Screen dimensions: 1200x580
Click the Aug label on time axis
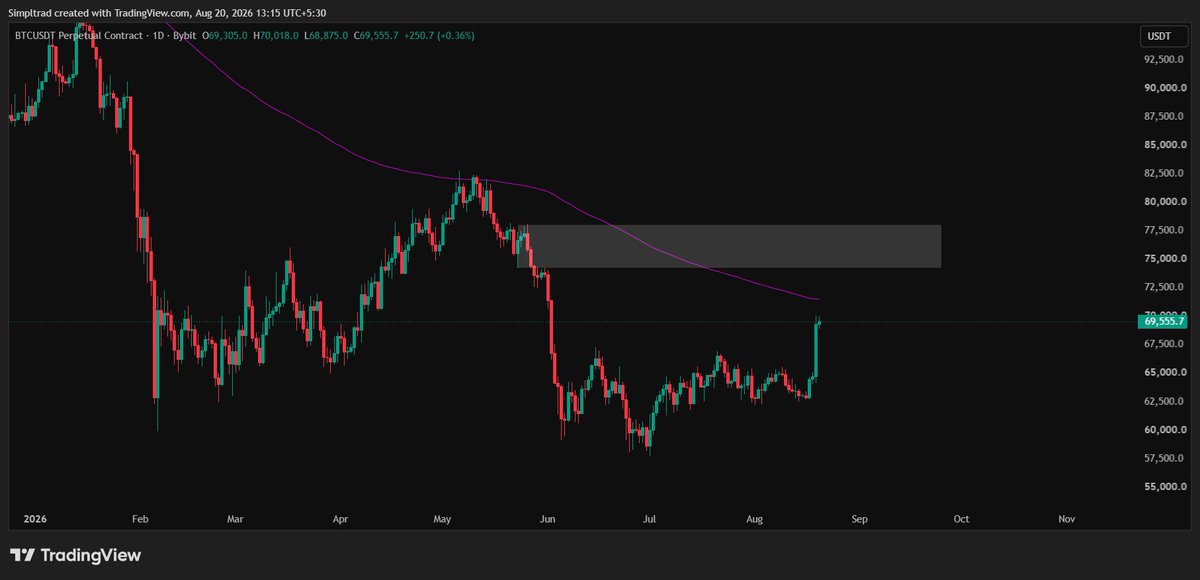tap(755, 519)
